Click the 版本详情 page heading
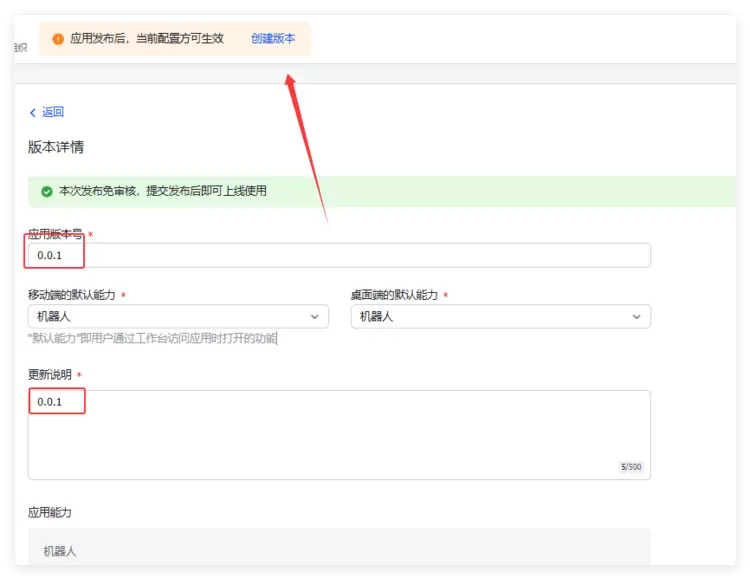The width and height of the screenshot is (750, 579). [56, 147]
